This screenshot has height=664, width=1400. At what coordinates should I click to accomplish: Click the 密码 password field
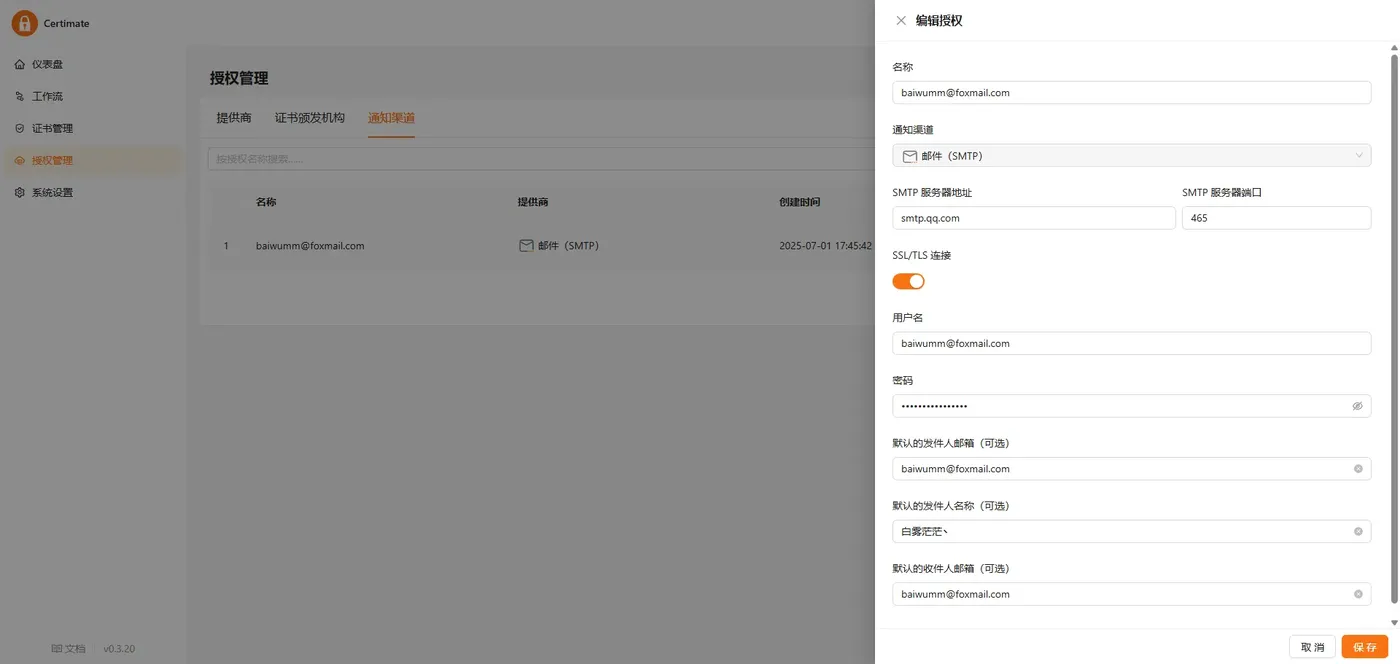tap(1131, 406)
